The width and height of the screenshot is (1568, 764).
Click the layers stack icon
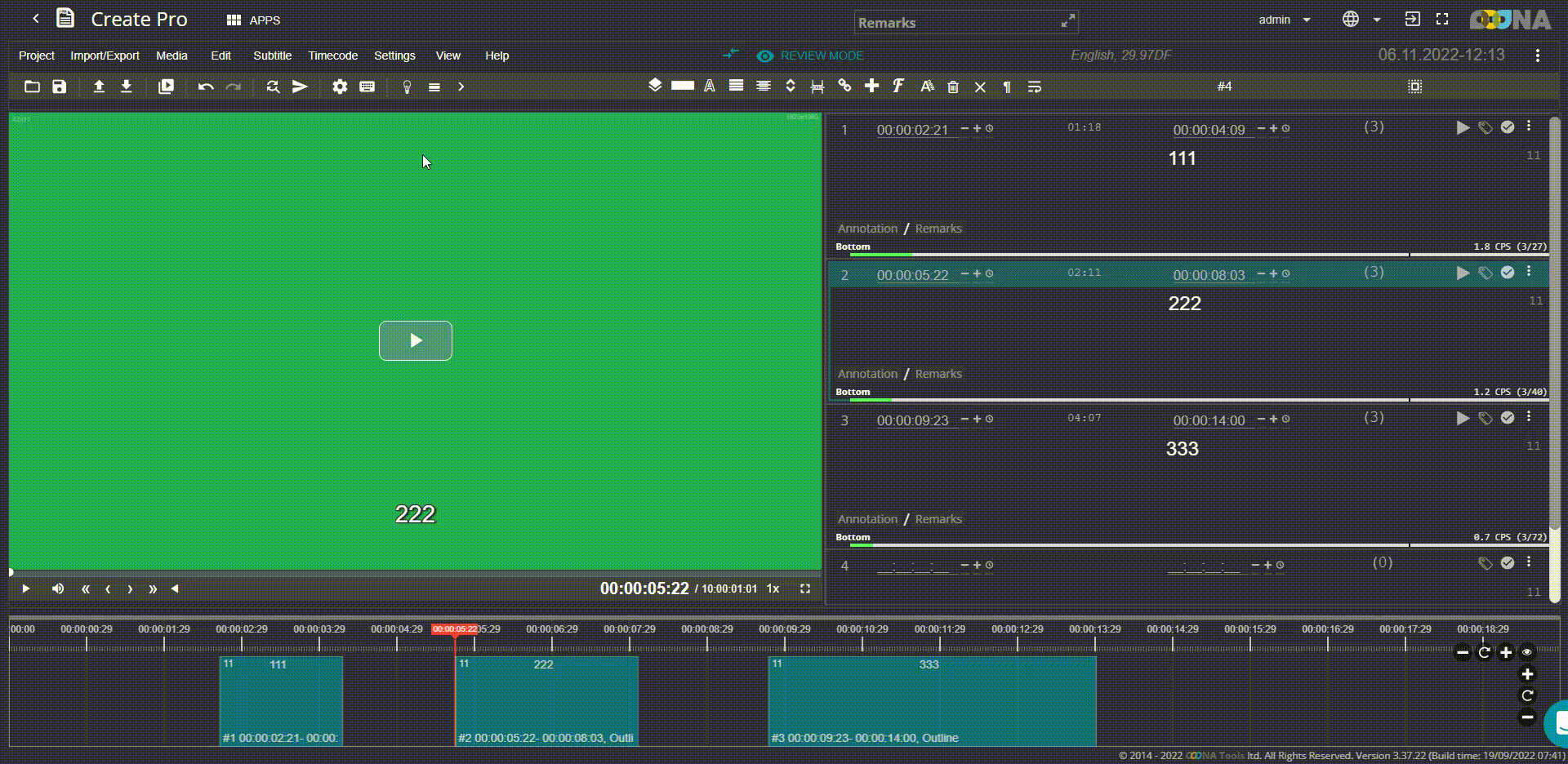click(x=655, y=86)
